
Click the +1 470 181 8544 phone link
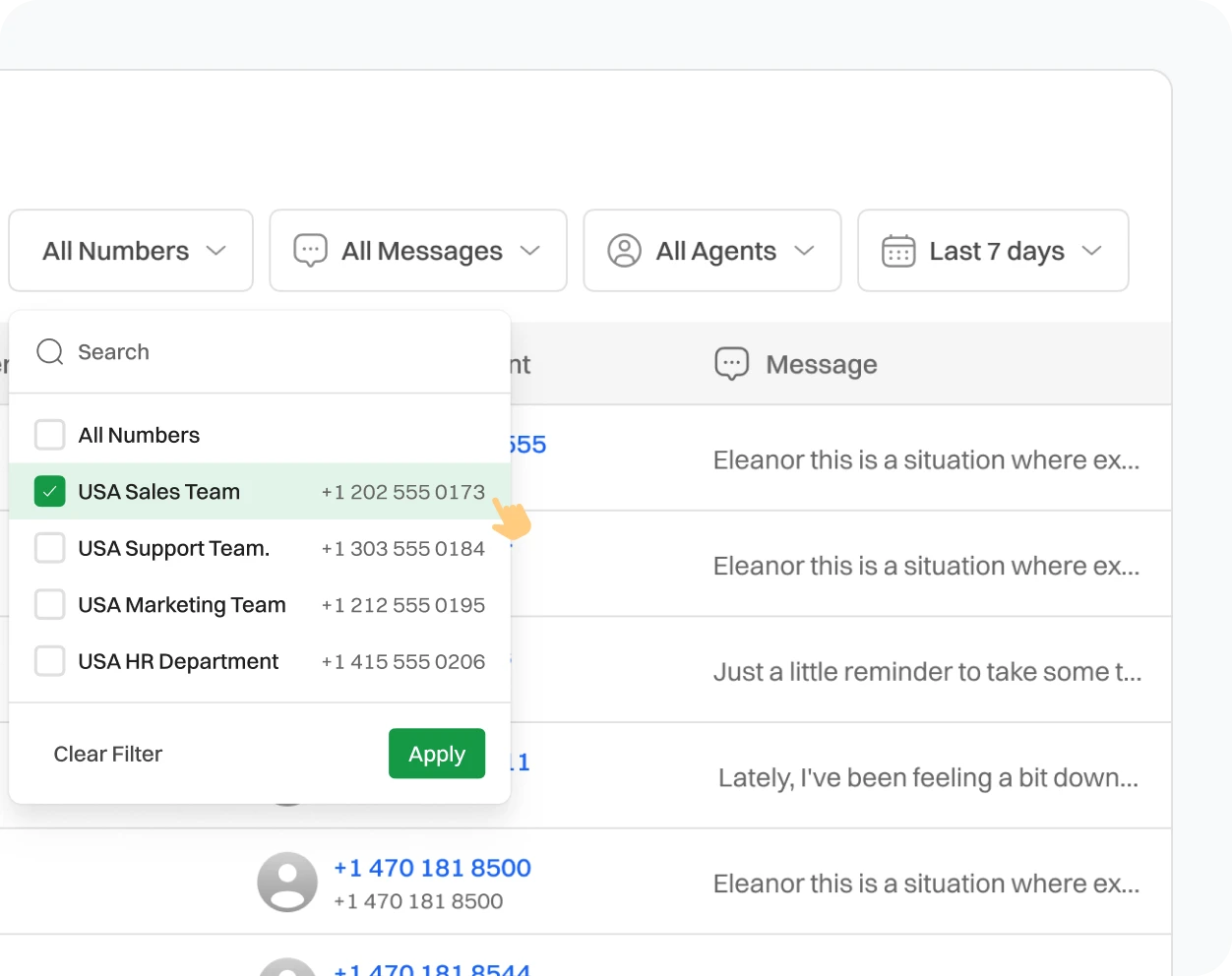coord(432,968)
